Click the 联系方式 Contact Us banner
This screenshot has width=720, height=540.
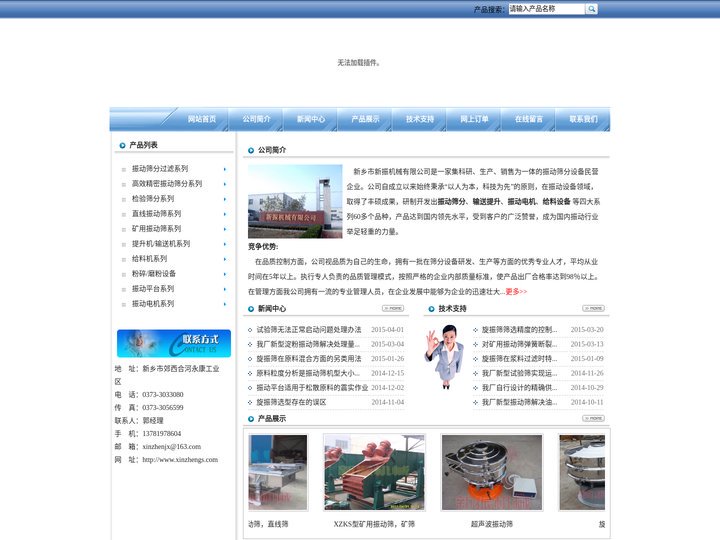174,343
